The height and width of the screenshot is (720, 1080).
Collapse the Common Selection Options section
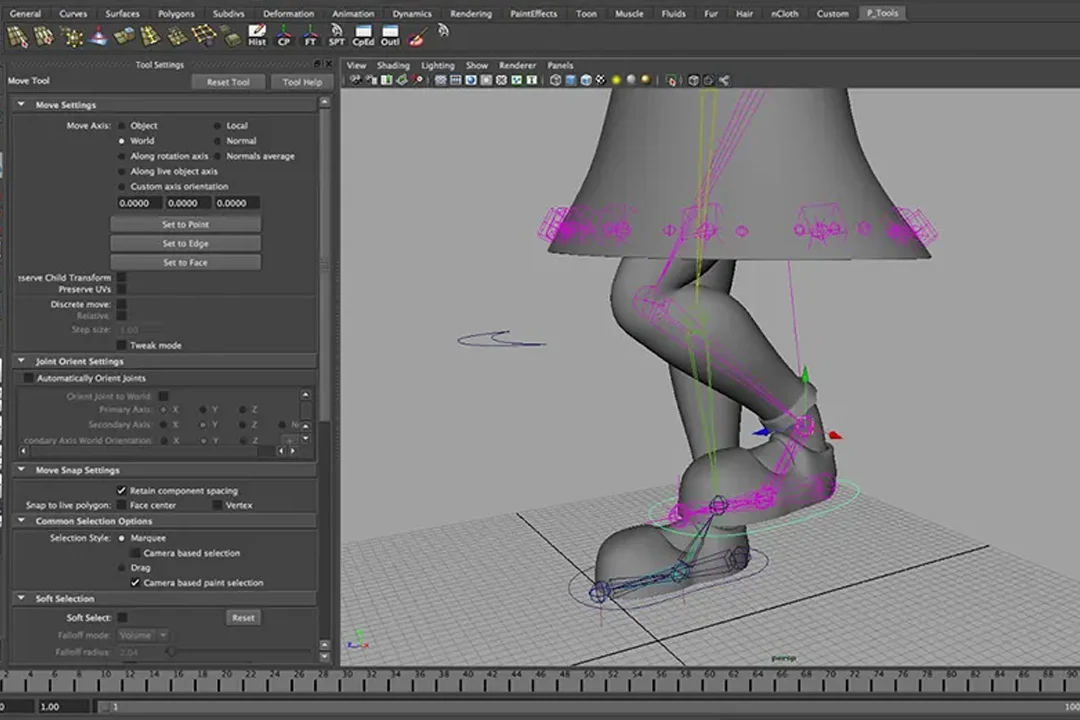(21, 521)
